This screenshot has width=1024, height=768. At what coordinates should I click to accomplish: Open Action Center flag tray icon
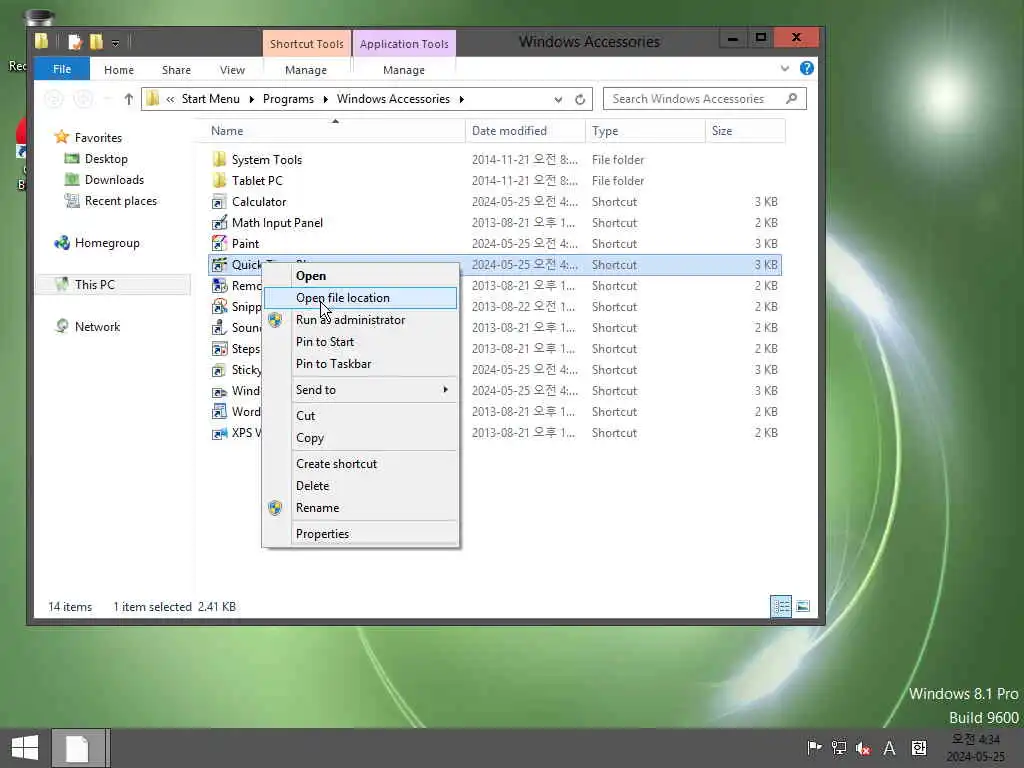point(814,748)
